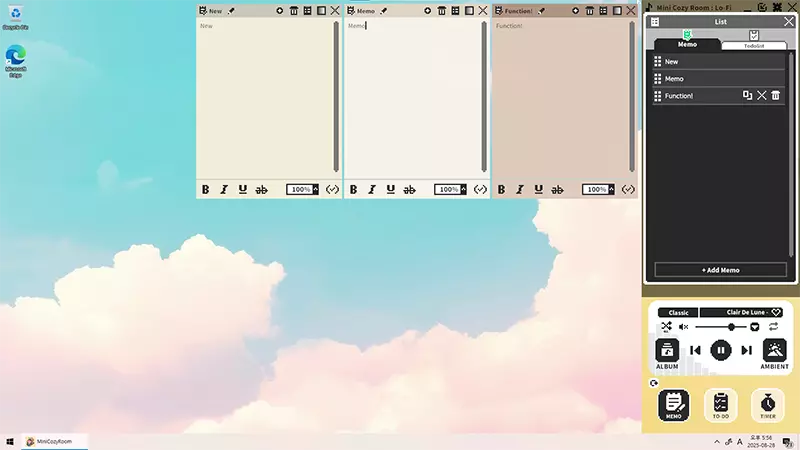Image resolution: width=800 pixels, height=450 pixels.
Task: Delete the New memo using trash icon
Action: coord(294,11)
